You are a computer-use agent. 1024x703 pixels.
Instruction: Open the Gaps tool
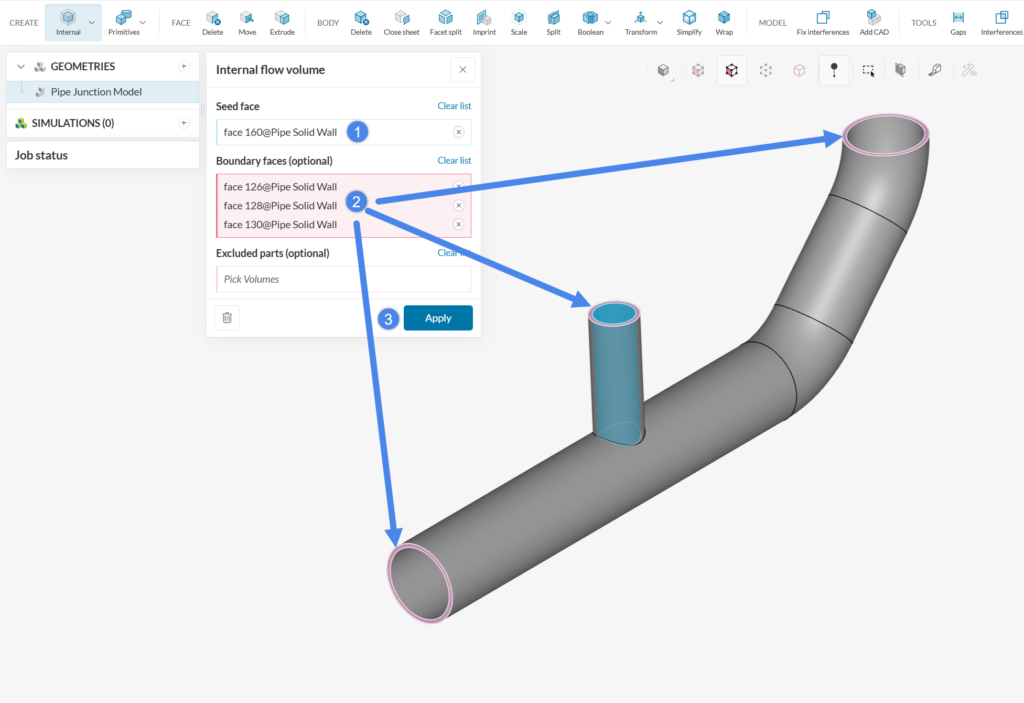[x=958, y=22]
